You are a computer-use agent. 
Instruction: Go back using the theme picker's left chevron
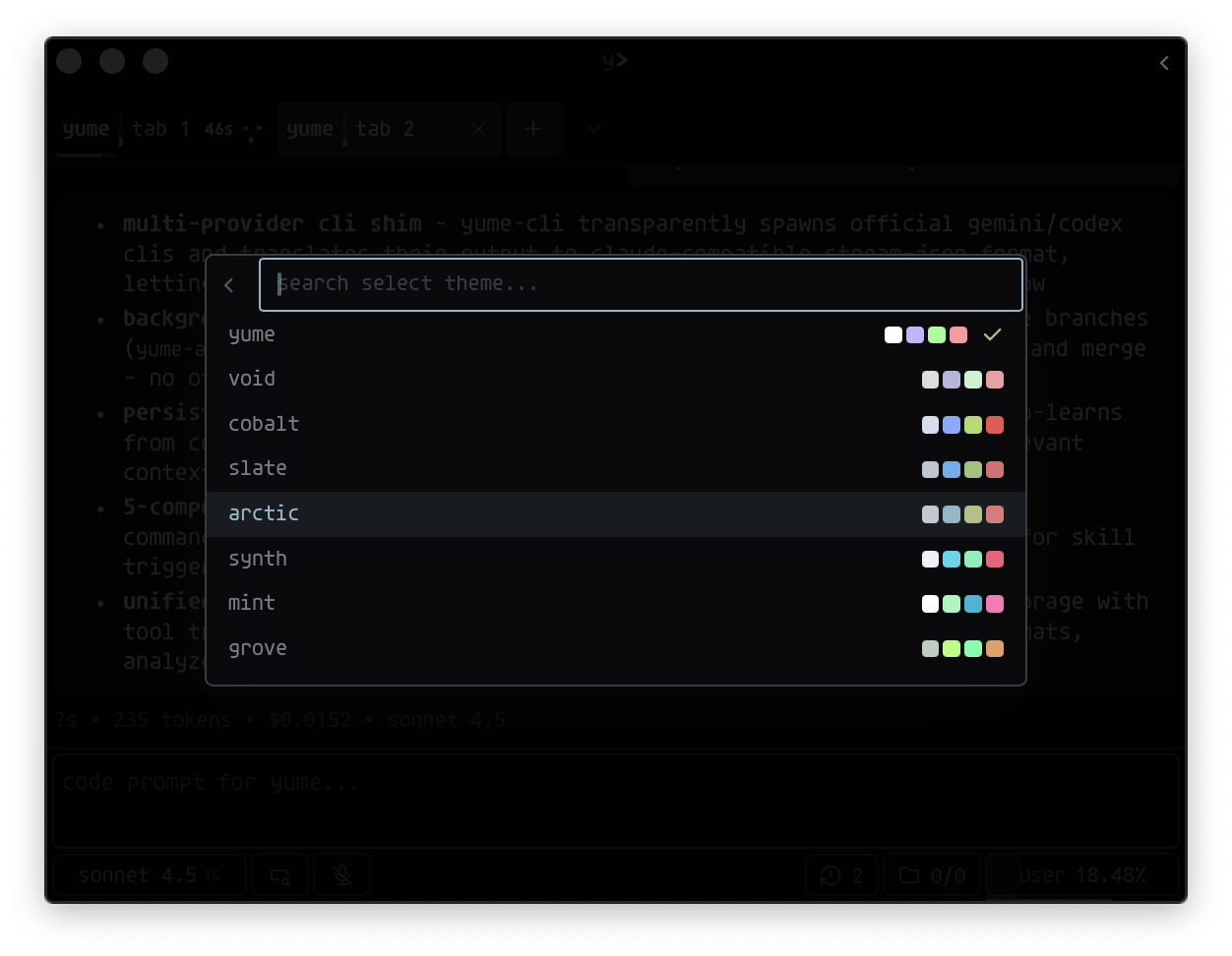point(228,284)
